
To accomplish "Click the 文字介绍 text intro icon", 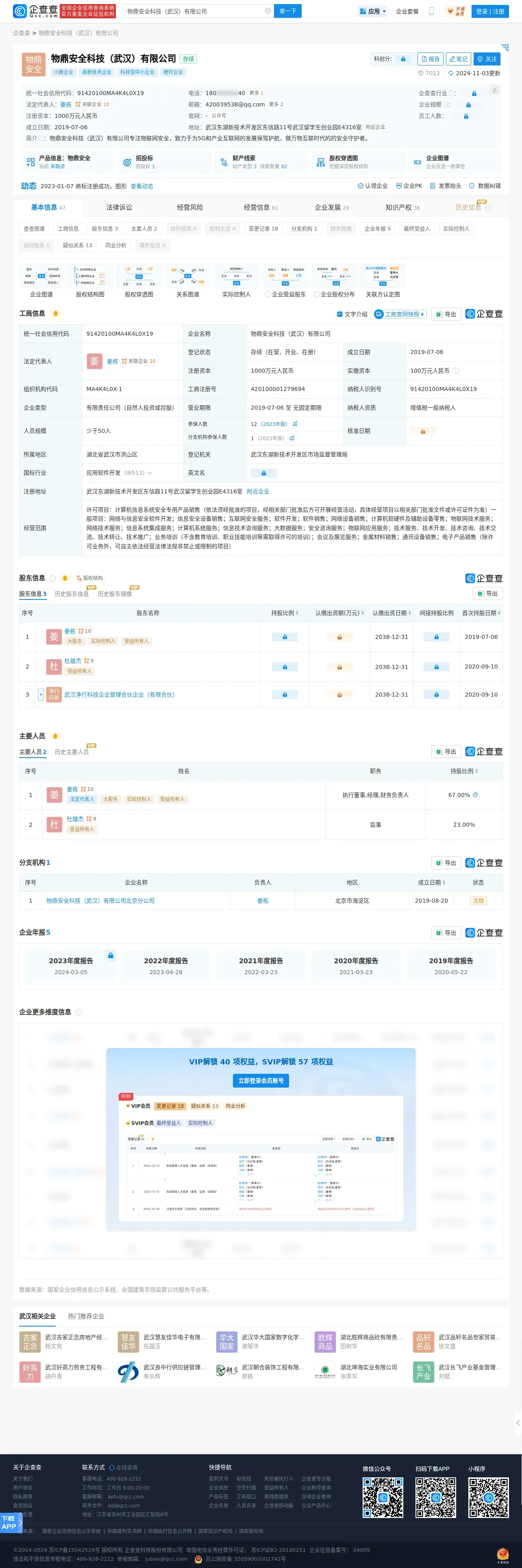I will 352,314.
